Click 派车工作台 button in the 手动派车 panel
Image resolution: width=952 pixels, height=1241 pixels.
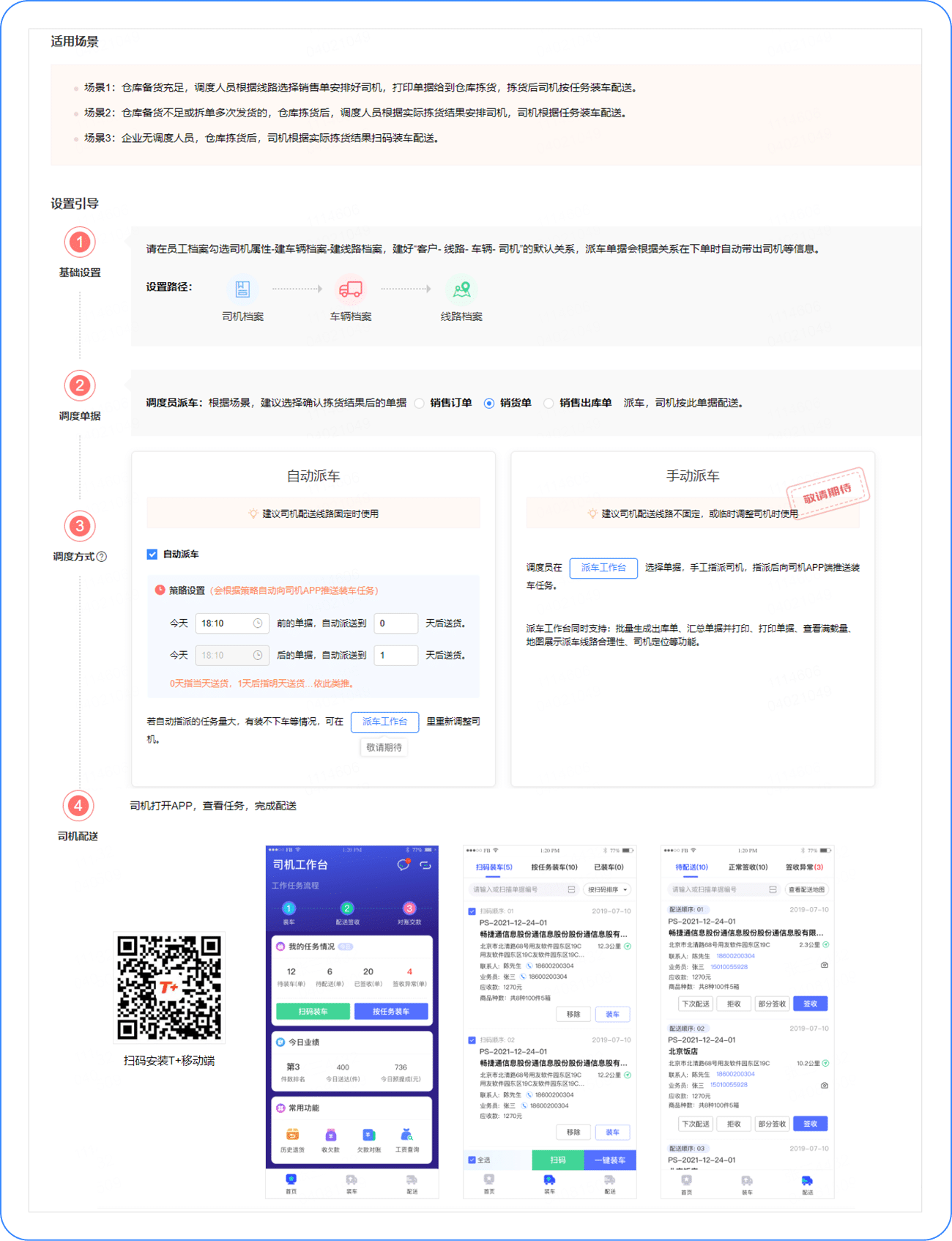[603, 568]
